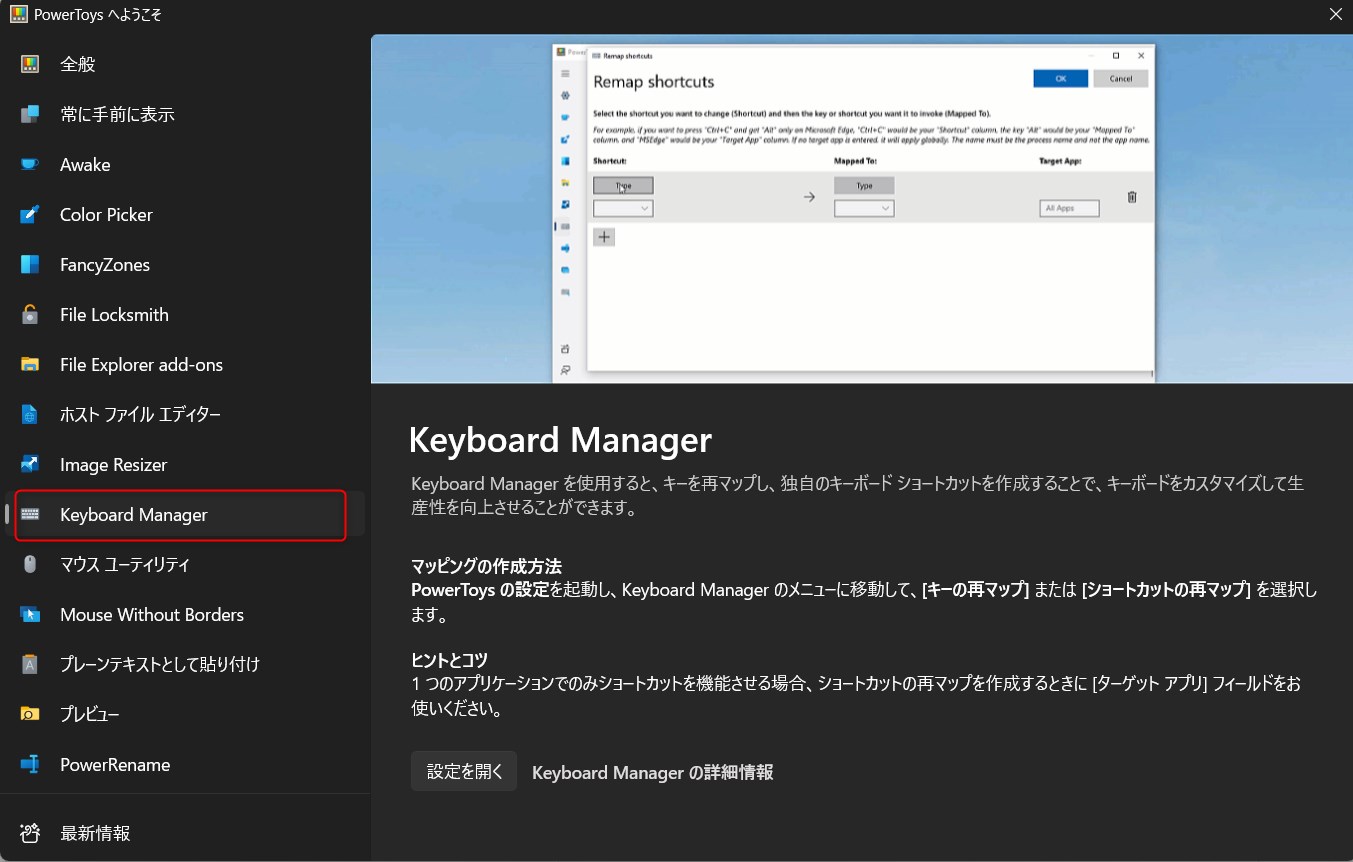This screenshot has width=1353, height=862.
Task: Click the ホスト ファイル エディター document icon
Action: pos(30,414)
